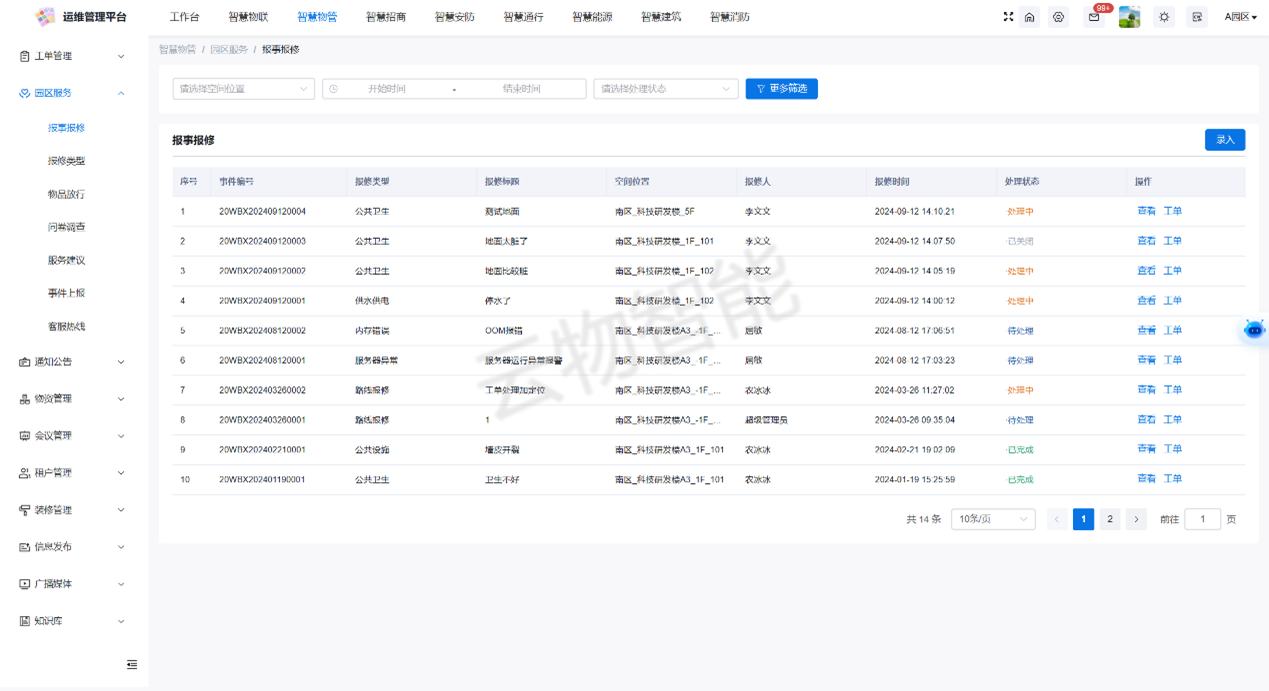This screenshot has width=1269, height=691.
Task: Click the 园区服务 breadcrumb
Action: (x=229, y=49)
